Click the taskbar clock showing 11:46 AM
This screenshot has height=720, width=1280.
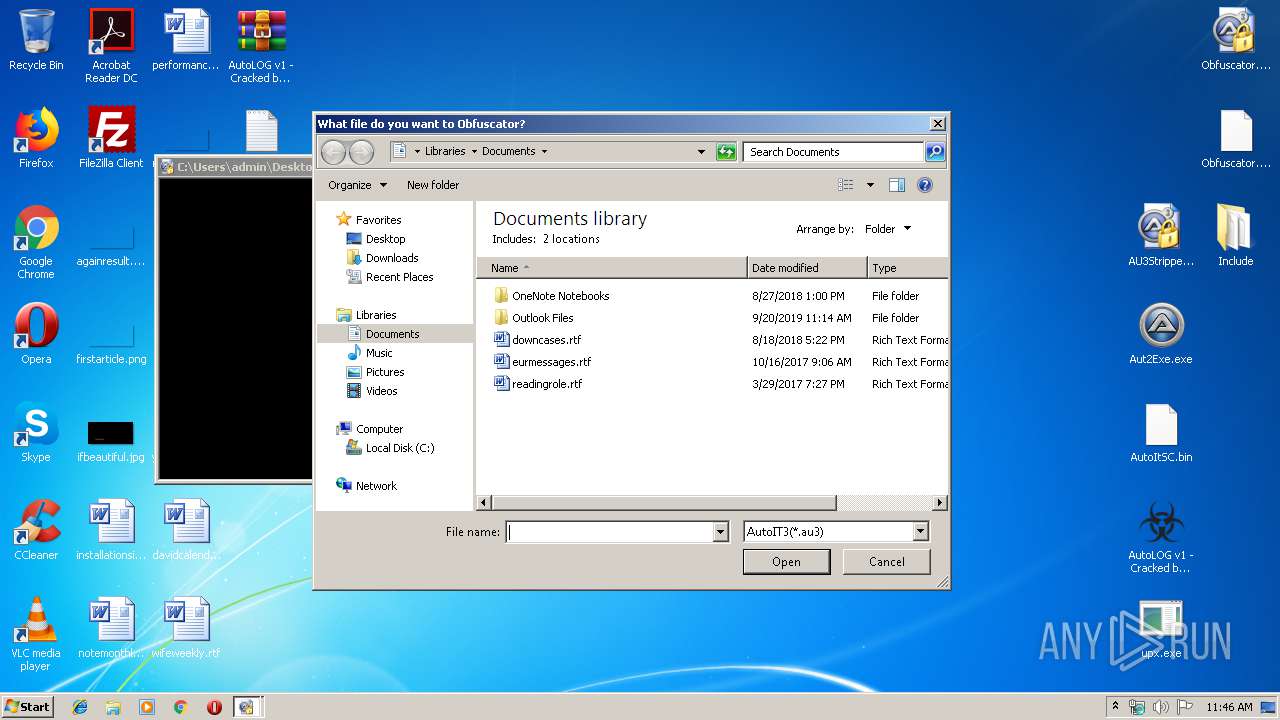click(x=1229, y=707)
